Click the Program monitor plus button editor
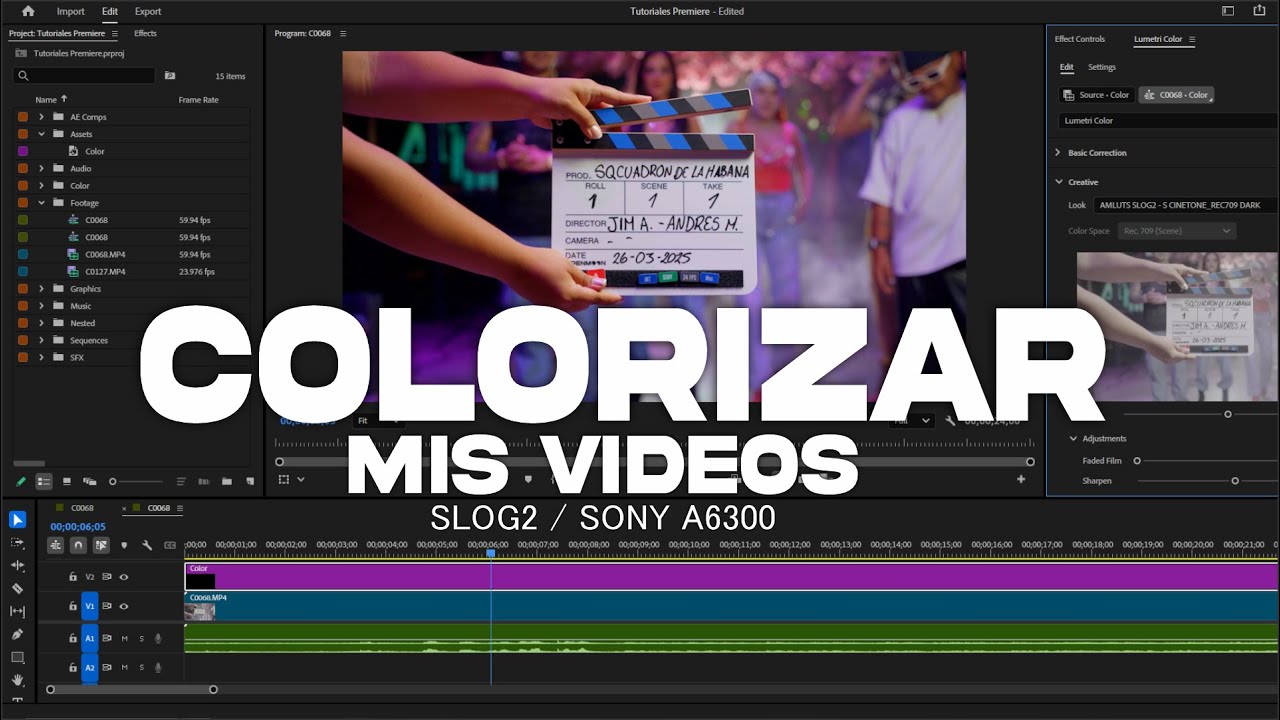1280x720 pixels. point(1021,479)
